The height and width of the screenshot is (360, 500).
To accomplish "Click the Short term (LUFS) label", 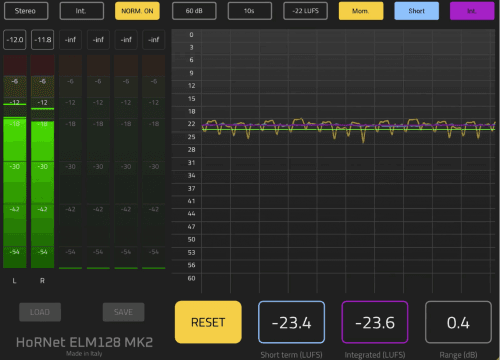I will 291,355.
